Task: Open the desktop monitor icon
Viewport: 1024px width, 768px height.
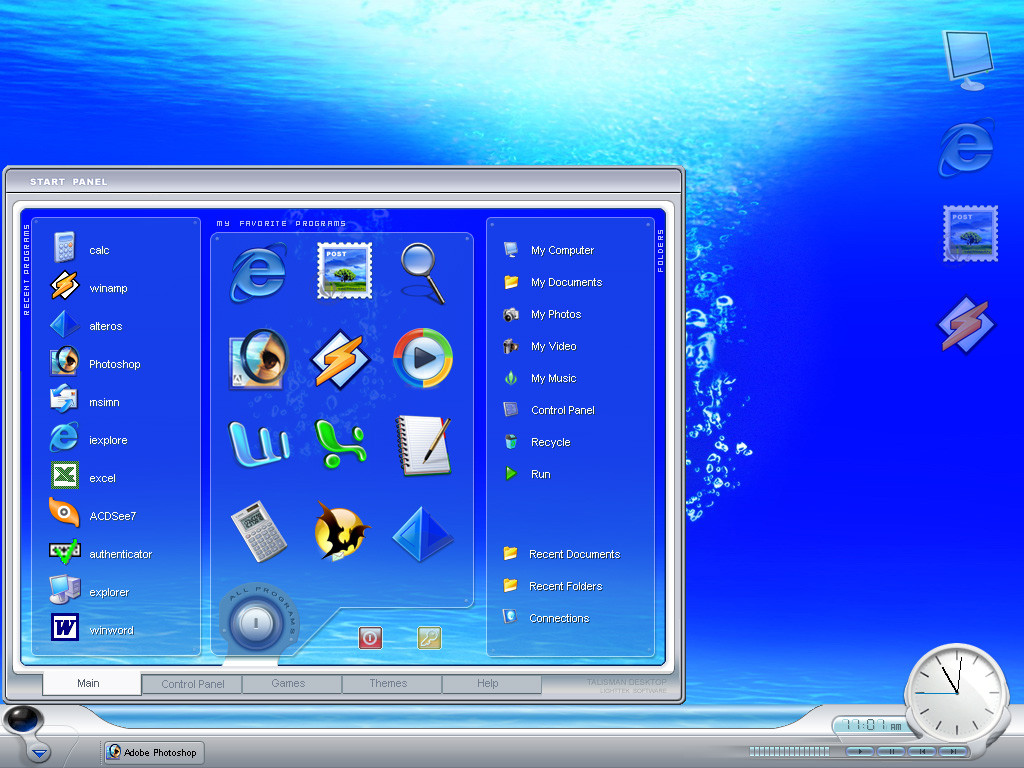Action: [x=968, y=60]
